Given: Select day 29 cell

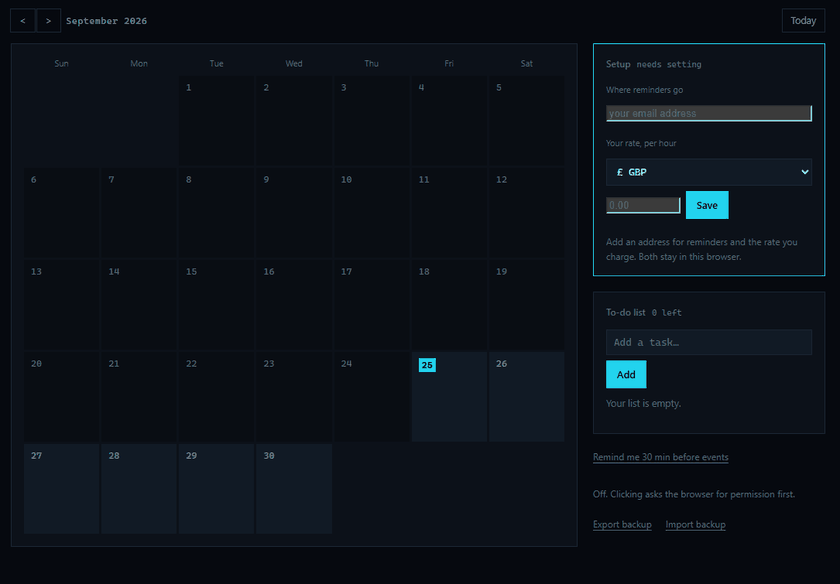Looking at the screenshot, I should (x=216, y=489).
